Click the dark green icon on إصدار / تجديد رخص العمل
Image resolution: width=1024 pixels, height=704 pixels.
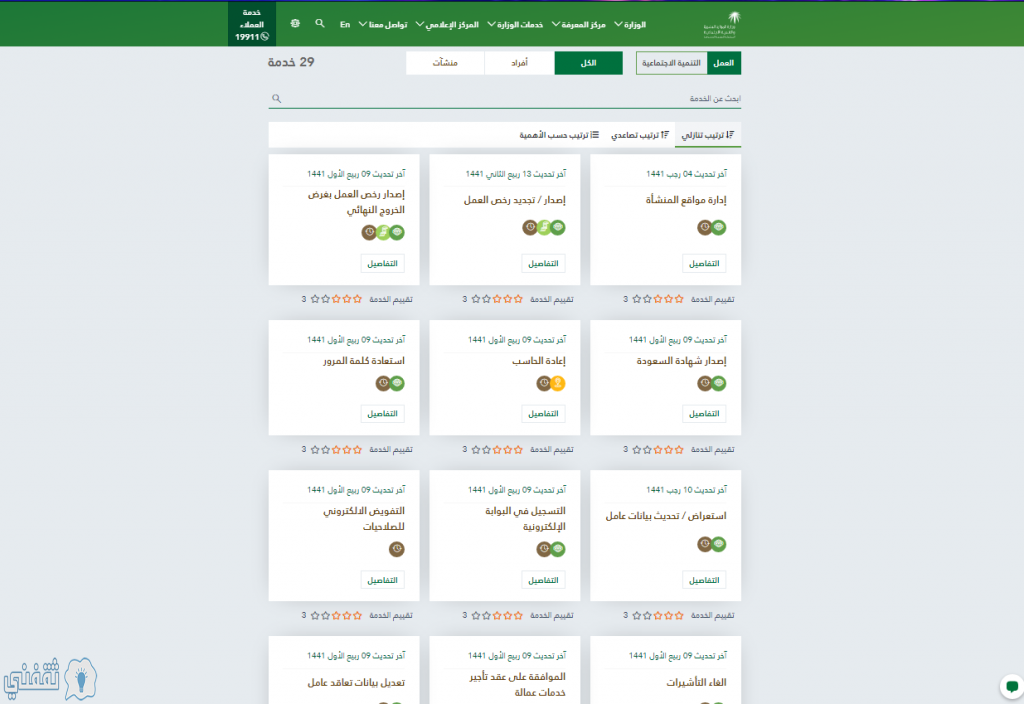coord(558,227)
